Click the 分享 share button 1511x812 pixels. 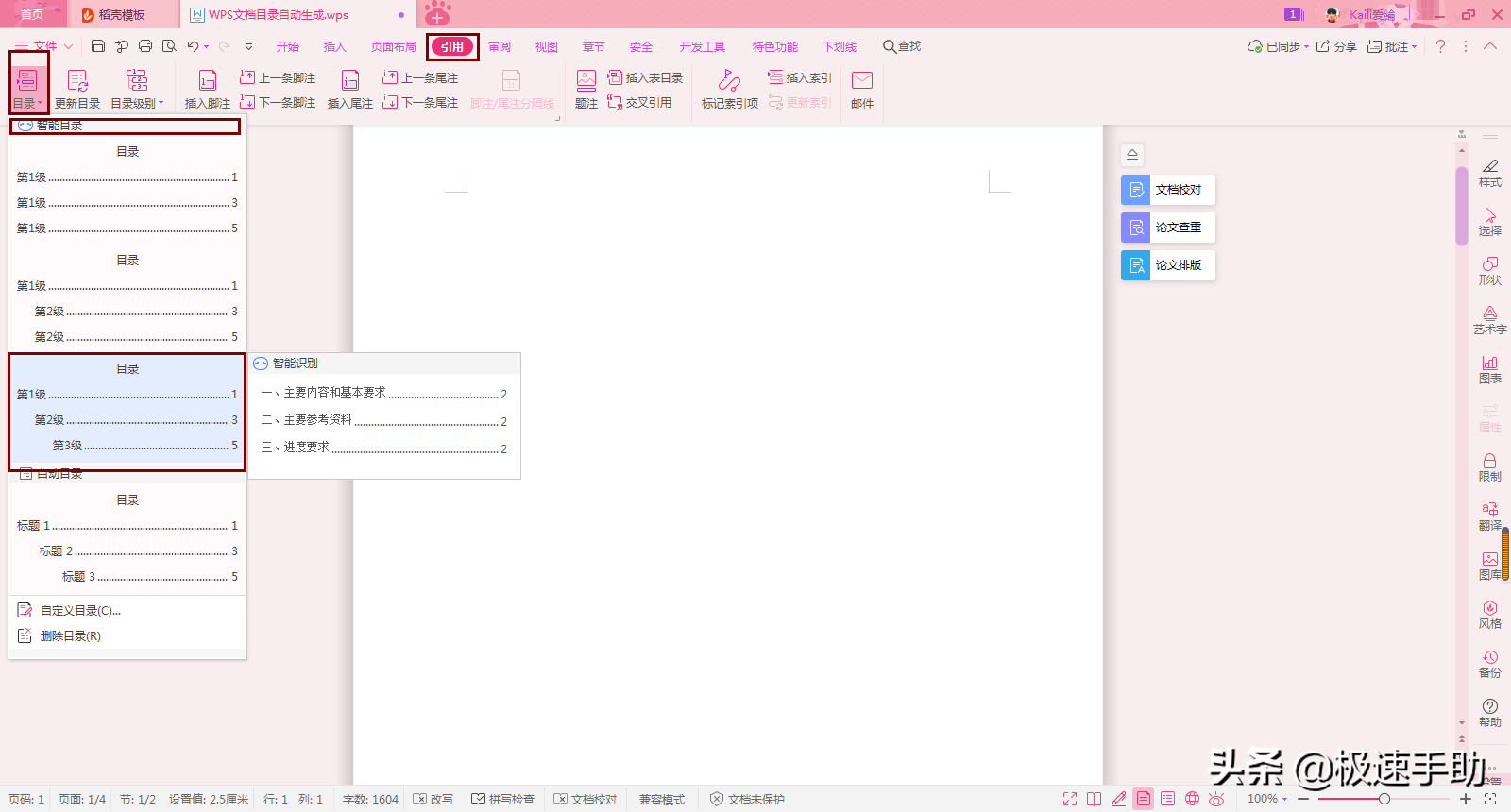click(1336, 46)
